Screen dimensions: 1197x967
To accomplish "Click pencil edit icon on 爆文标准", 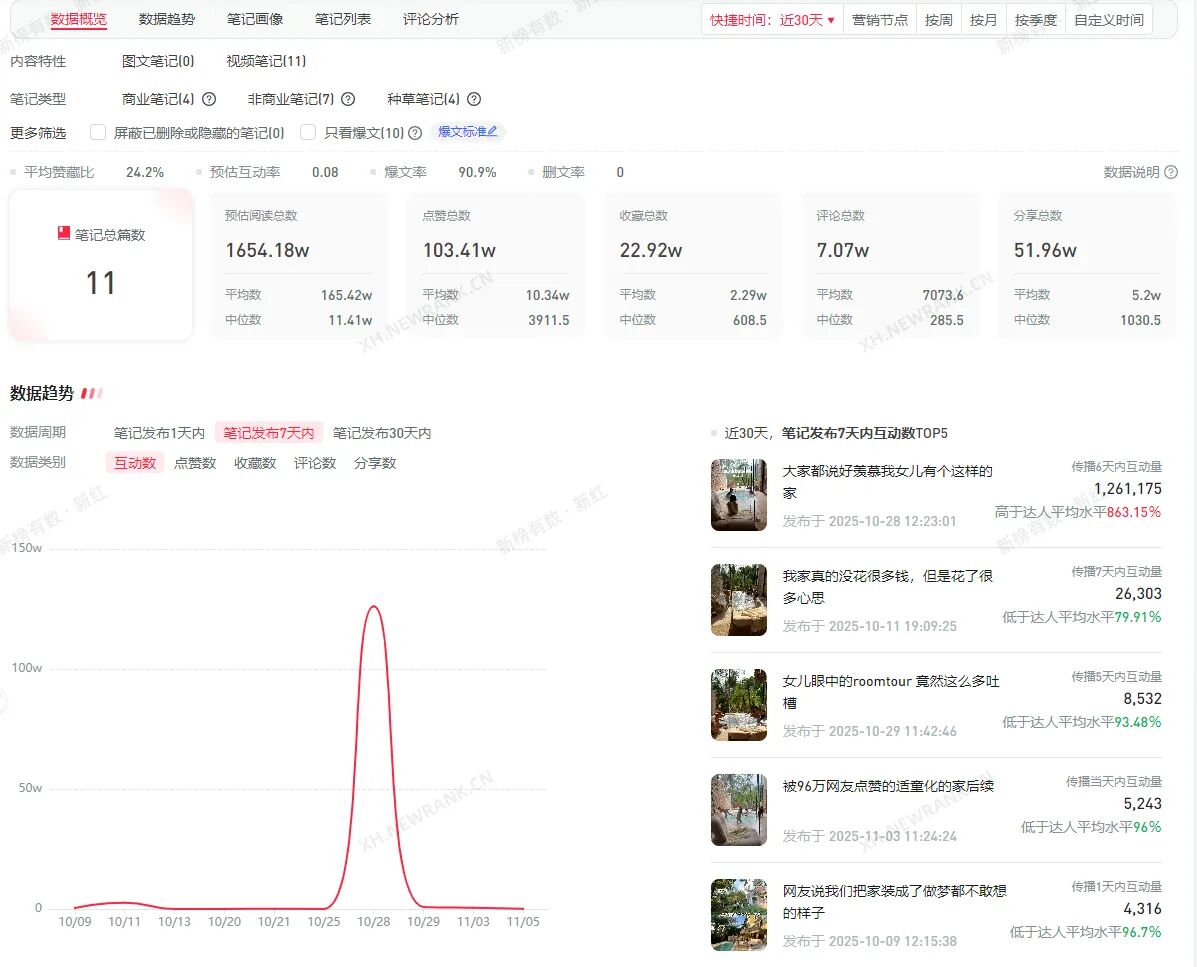I will pyautogui.click(x=492, y=132).
